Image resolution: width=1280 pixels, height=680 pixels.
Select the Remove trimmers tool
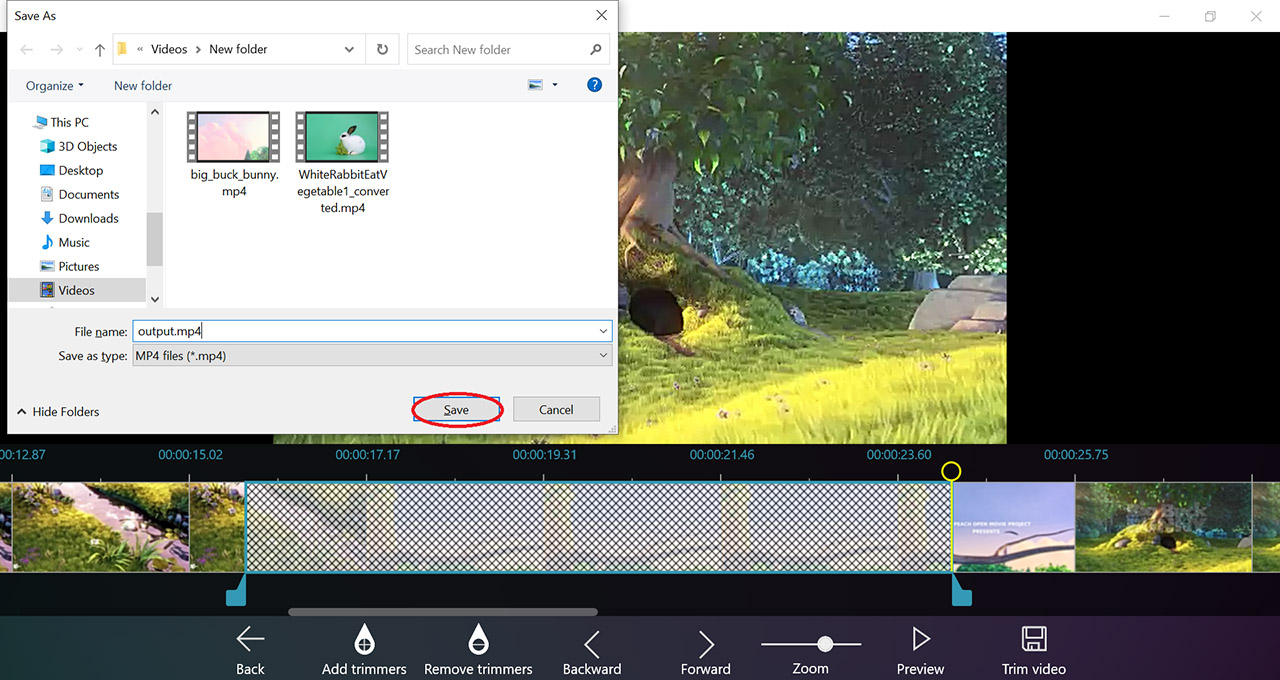coord(478,648)
